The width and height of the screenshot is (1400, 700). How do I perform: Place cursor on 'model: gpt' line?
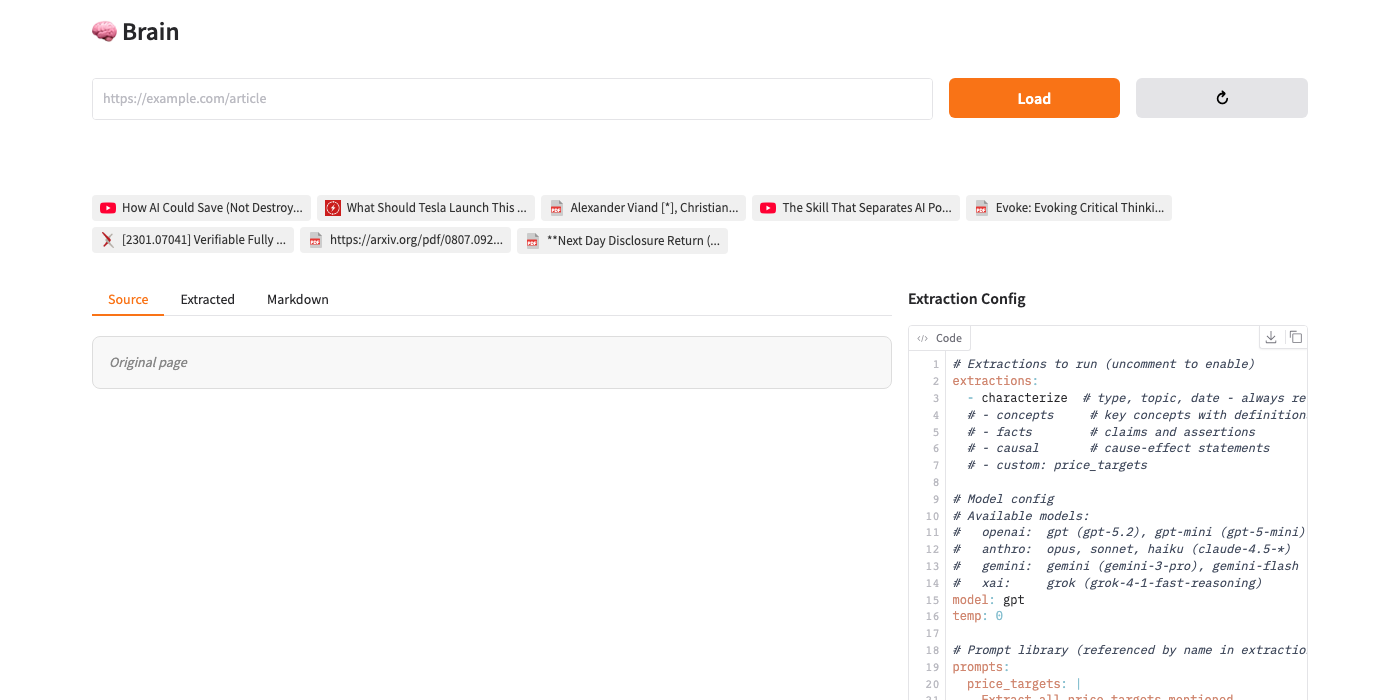coord(988,600)
